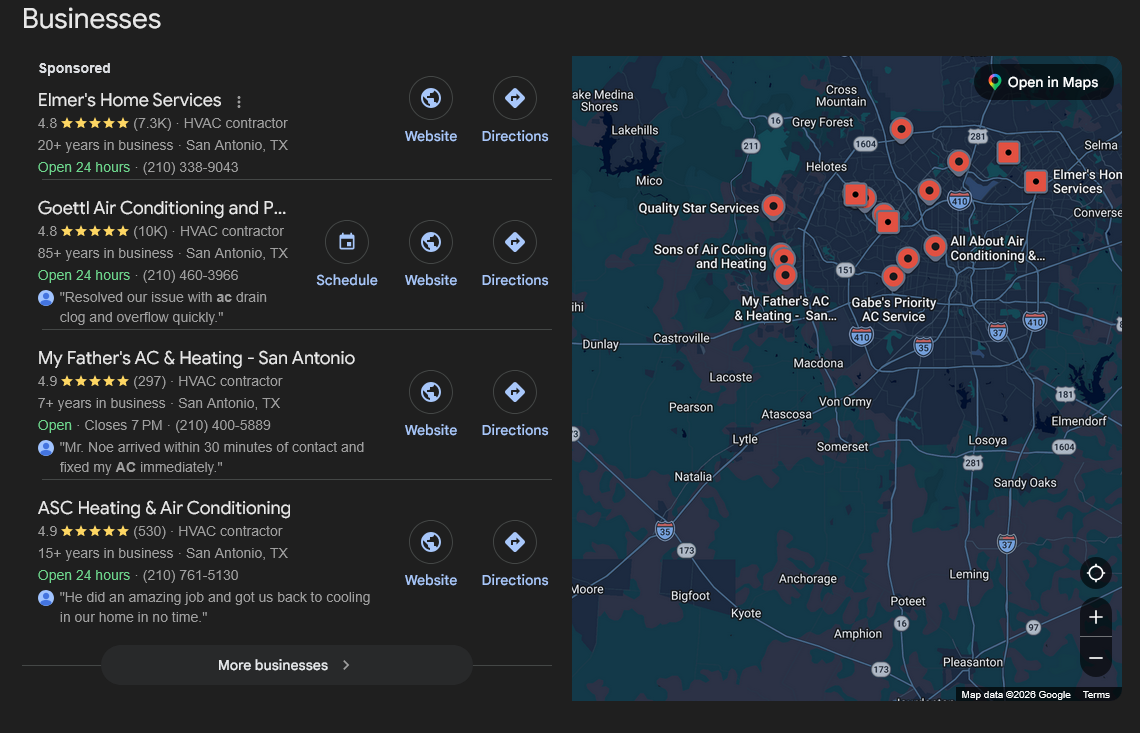Screen dimensions: 1140x733
Task: Open the map Terms link
Action: coord(1096,694)
